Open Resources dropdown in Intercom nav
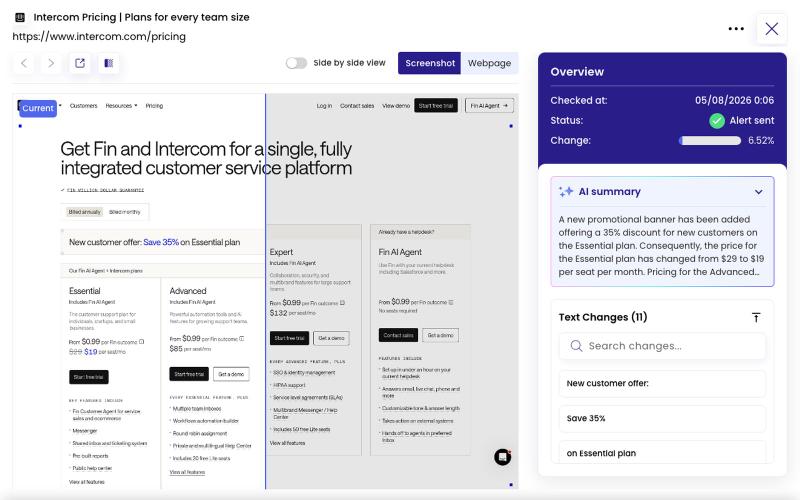The height and width of the screenshot is (500, 800). [x=121, y=106]
